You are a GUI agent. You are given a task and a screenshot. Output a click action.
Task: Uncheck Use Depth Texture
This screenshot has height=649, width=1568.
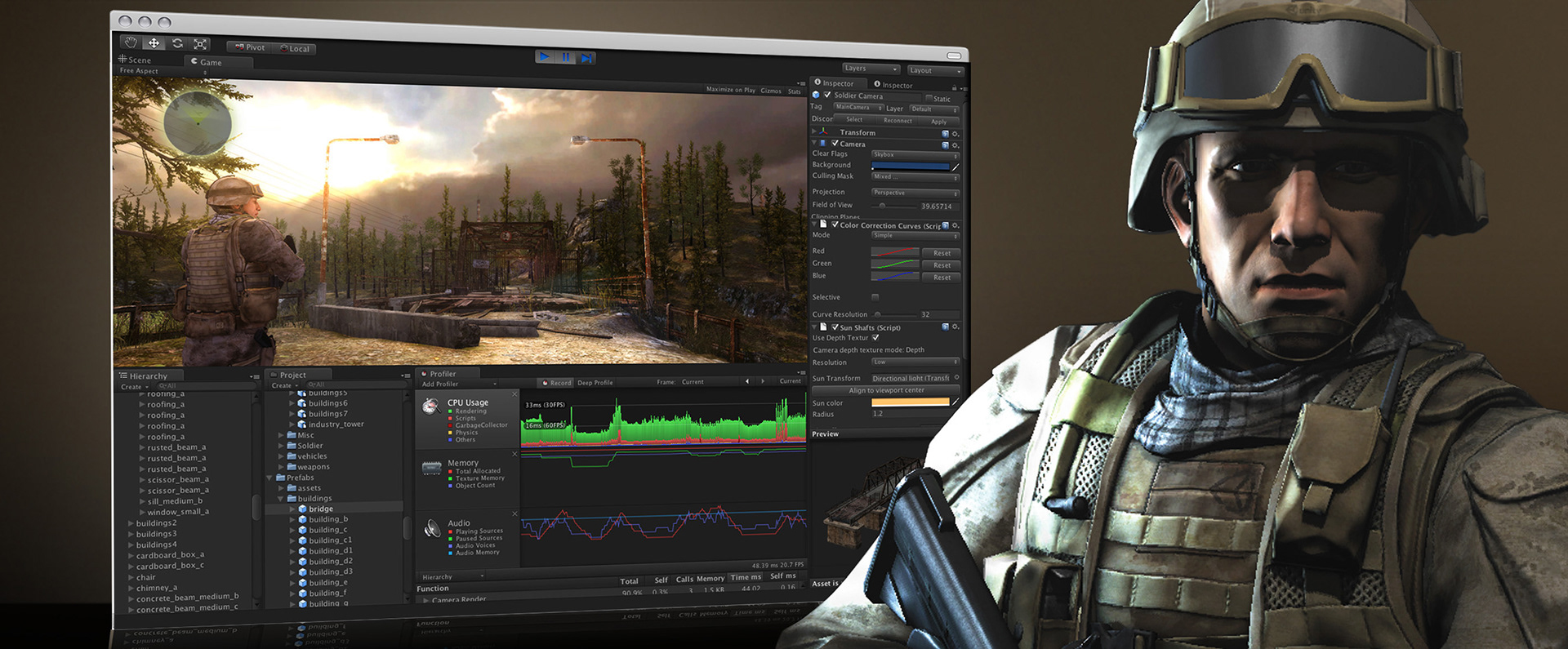(x=875, y=337)
